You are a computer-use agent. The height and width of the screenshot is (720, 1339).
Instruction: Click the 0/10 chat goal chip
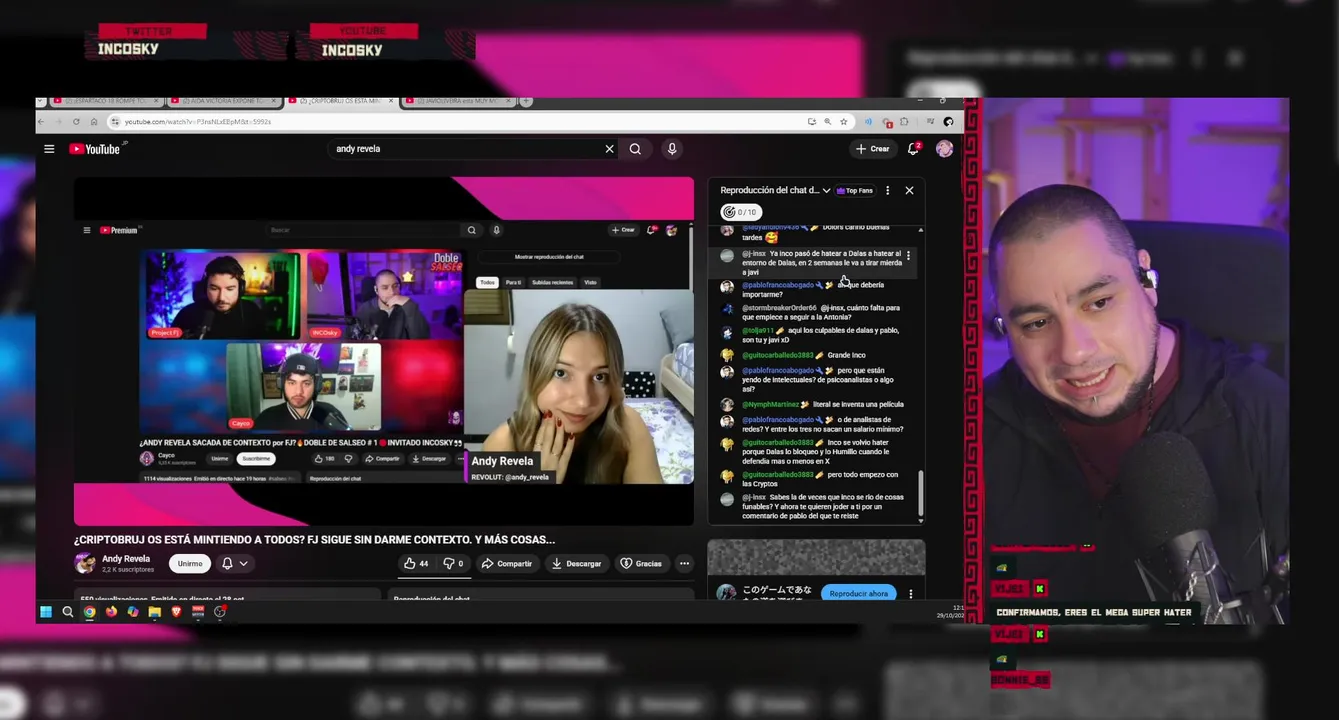[739, 212]
